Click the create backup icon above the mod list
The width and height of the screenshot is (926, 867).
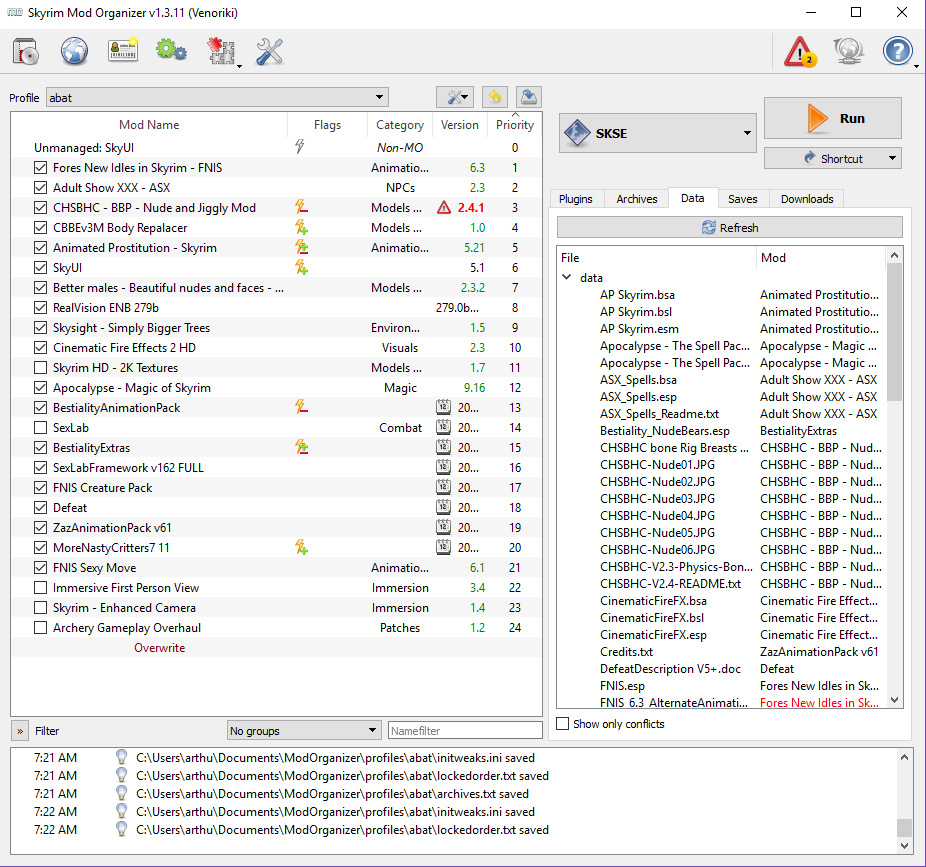(x=529, y=97)
